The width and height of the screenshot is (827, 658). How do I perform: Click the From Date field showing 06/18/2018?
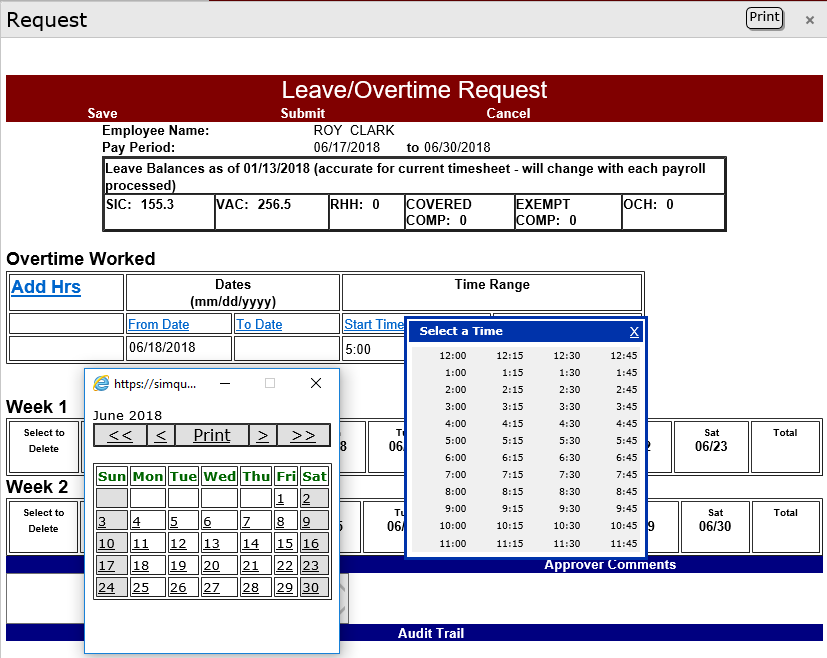[179, 348]
